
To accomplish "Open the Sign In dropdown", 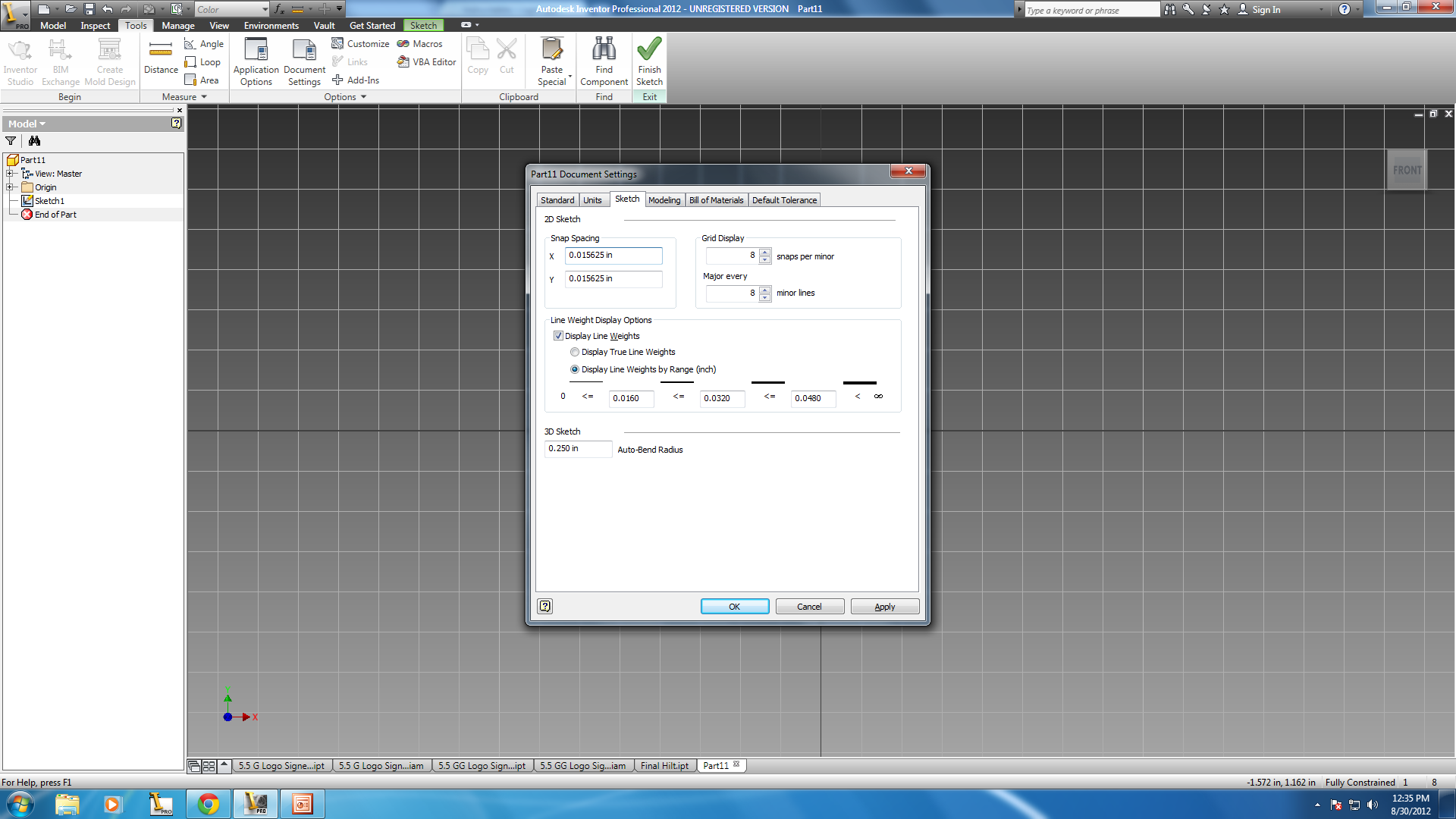I will 1322,9.
